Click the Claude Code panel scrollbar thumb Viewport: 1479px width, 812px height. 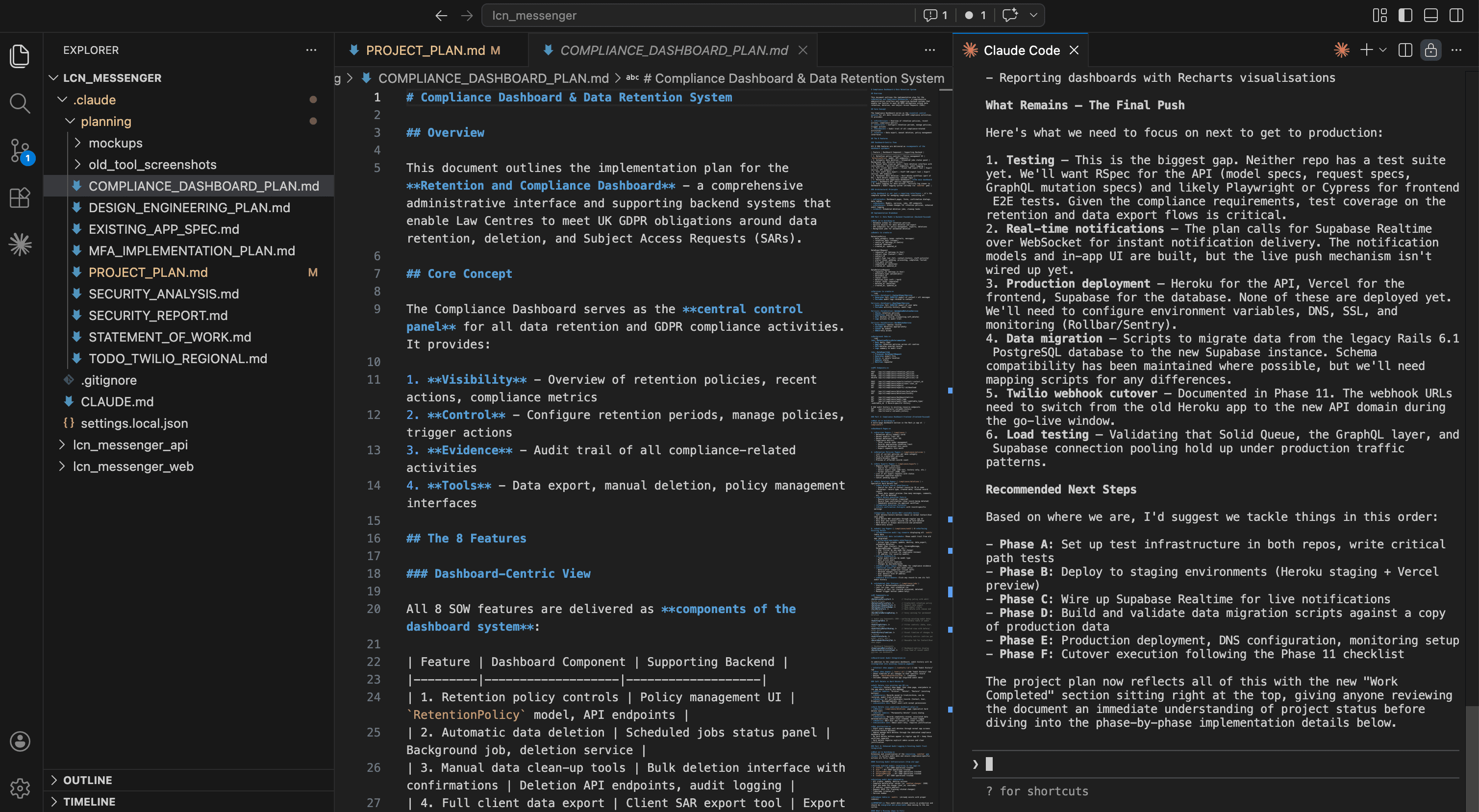[x=1472, y=758]
